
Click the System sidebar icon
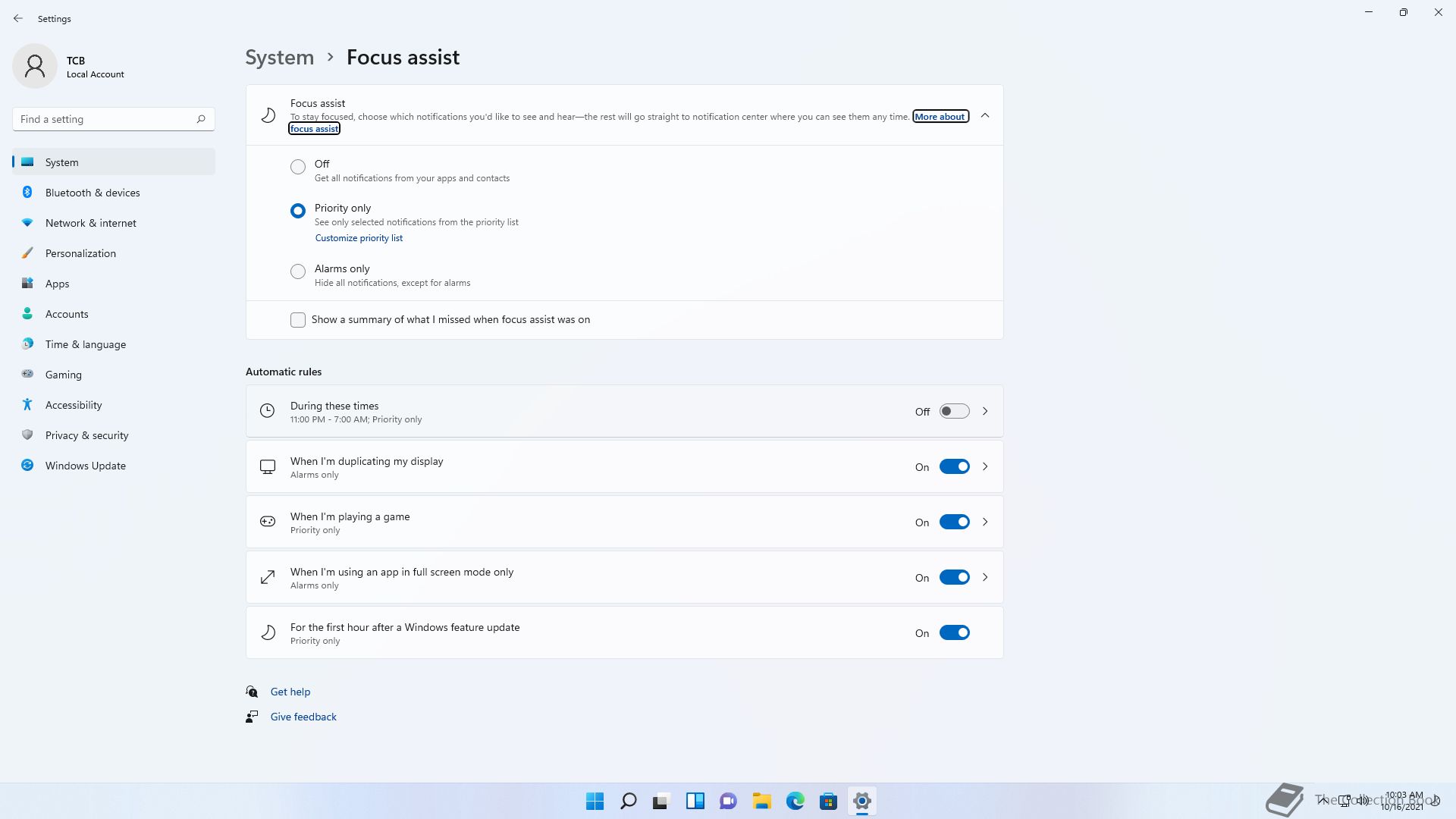27,162
